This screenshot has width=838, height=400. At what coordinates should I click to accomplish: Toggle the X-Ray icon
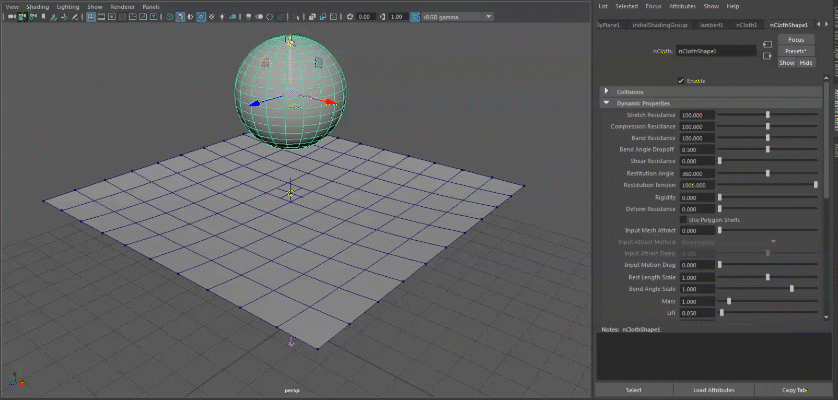[x=312, y=17]
